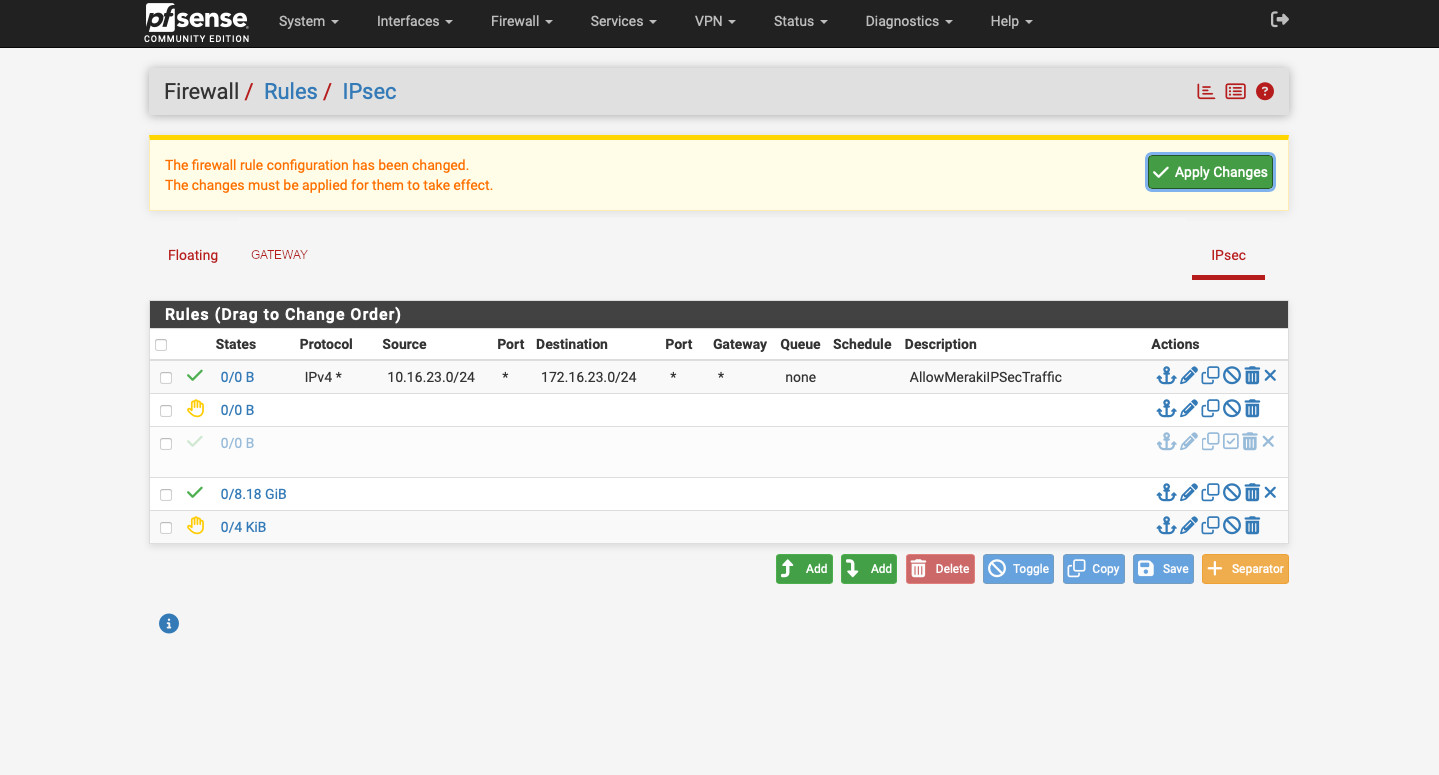
Task: Disable the AllowMerakiIPSecTraffic rule via ban icon
Action: click(x=1232, y=377)
